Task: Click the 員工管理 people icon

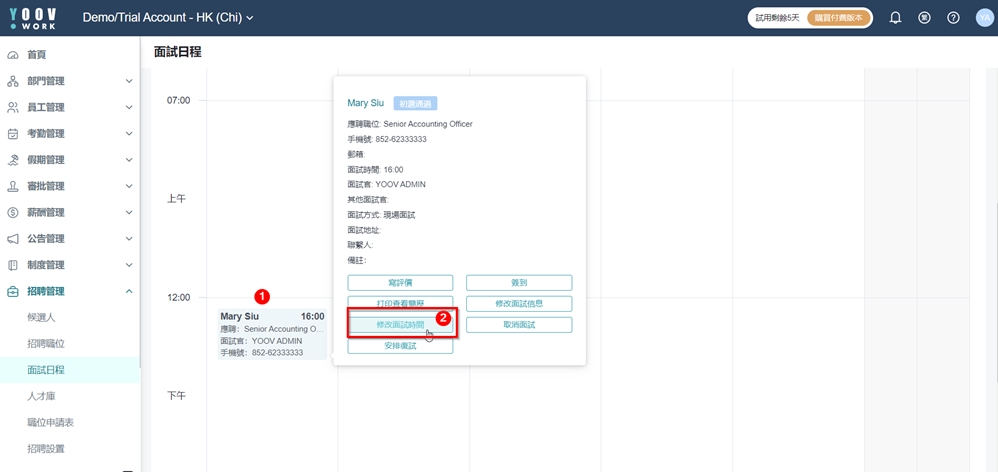Action: click(x=13, y=108)
